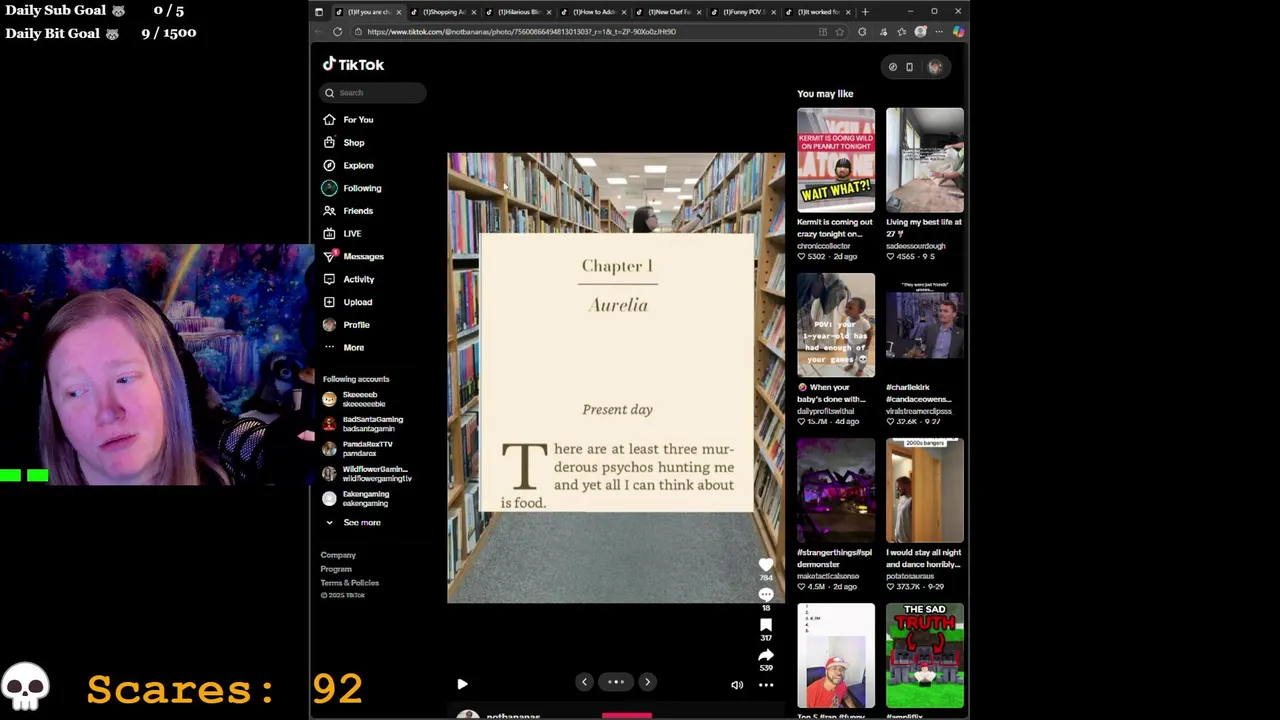The height and width of the screenshot is (720, 1280).
Task: Switch to the It worked for browser tab
Action: point(819,12)
